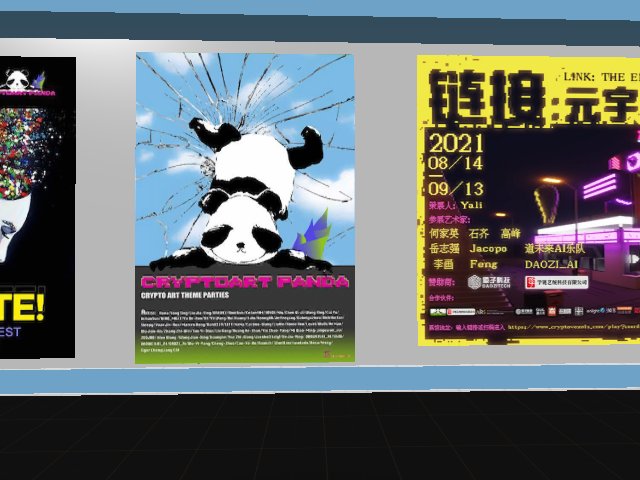Click the panda head logo on left black poster
Image resolution: width=640 pixels, height=480 pixels.
pos(17,80)
